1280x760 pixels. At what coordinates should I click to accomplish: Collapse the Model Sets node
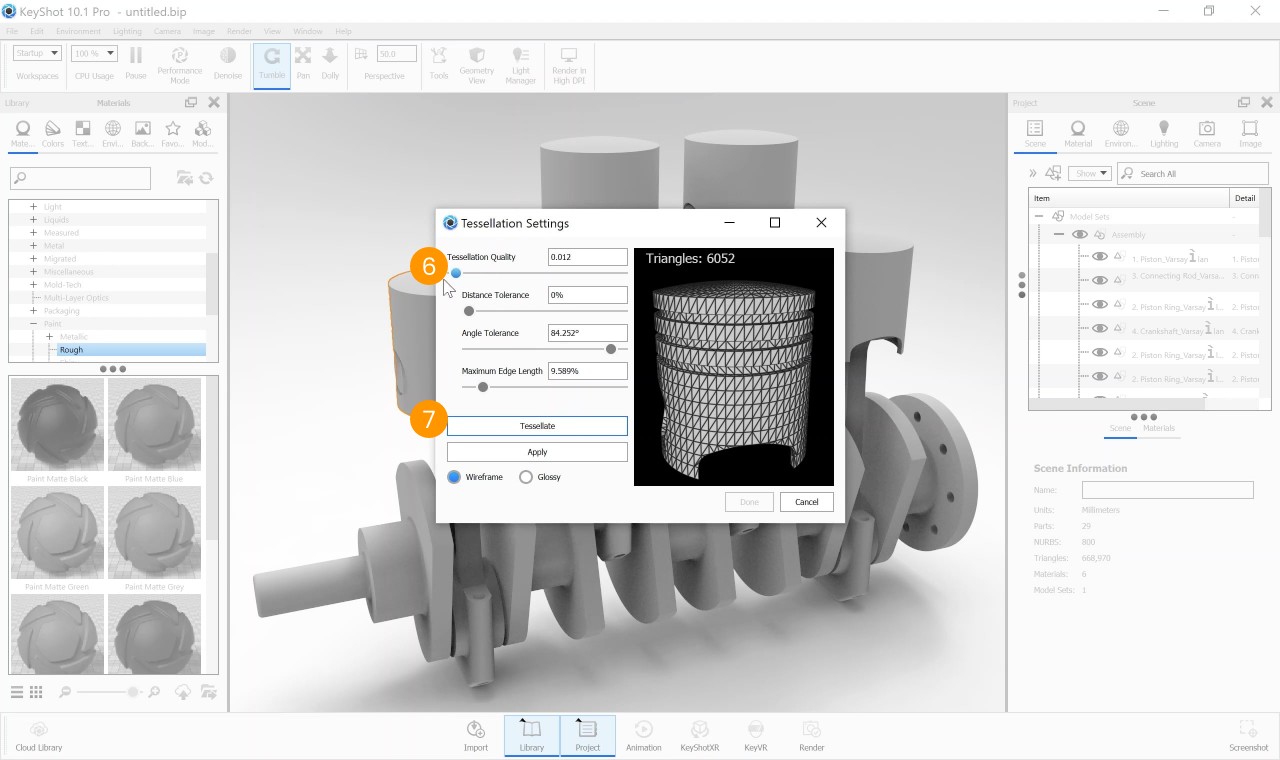(x=1039, y=216)
